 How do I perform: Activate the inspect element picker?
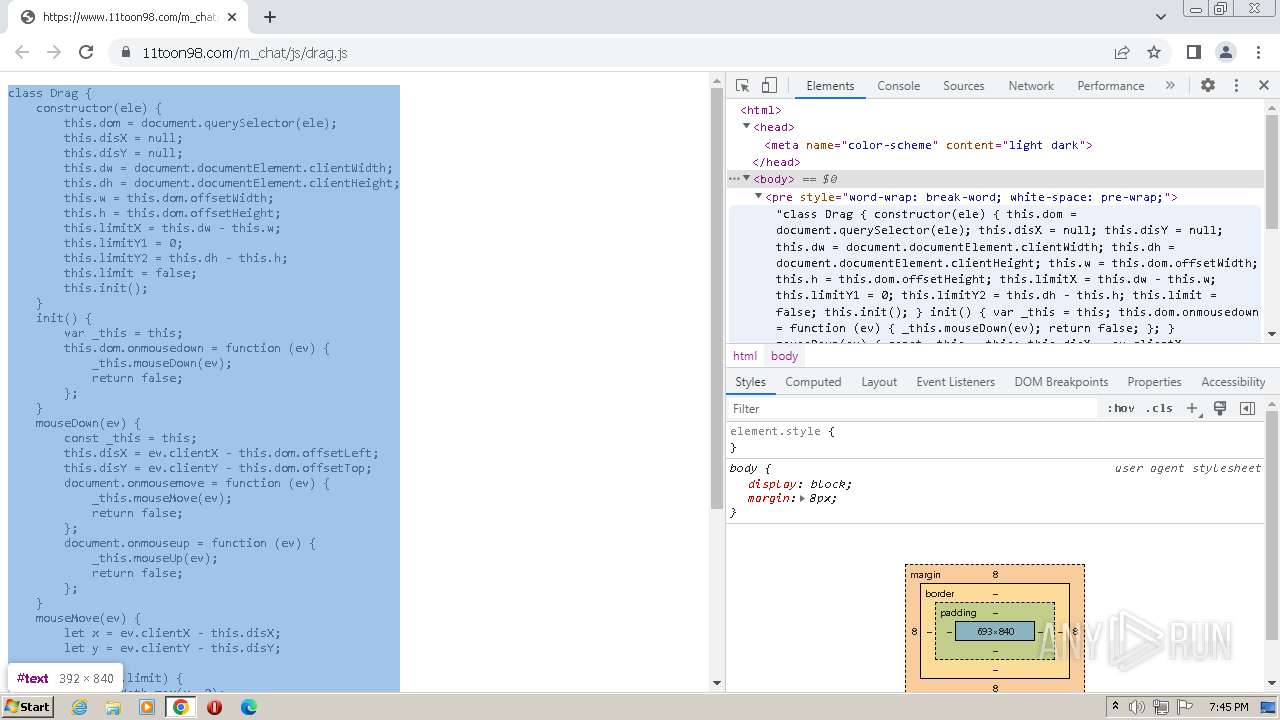[x=742, y=86]
